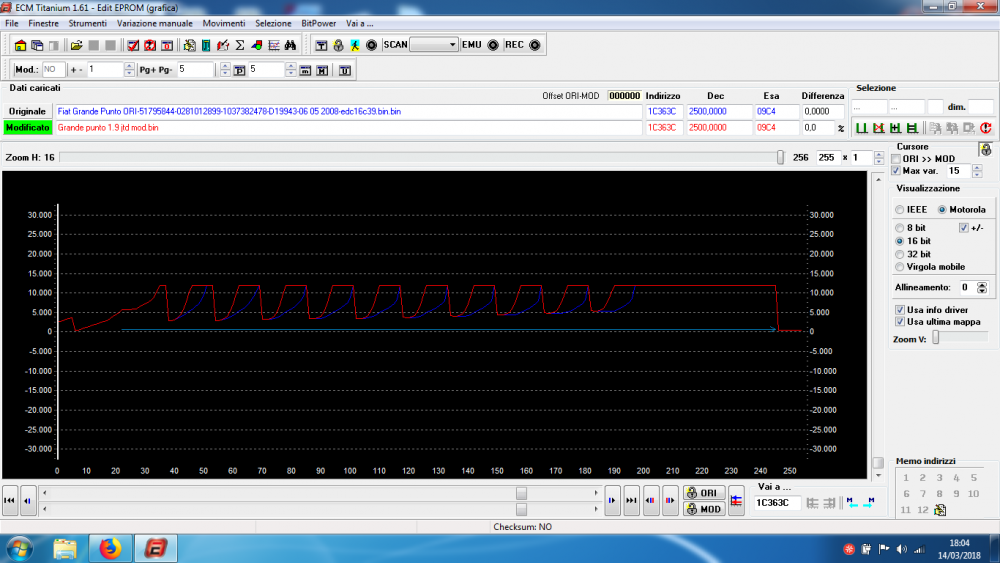Click the open folder toolbar icon

point(76,45)
